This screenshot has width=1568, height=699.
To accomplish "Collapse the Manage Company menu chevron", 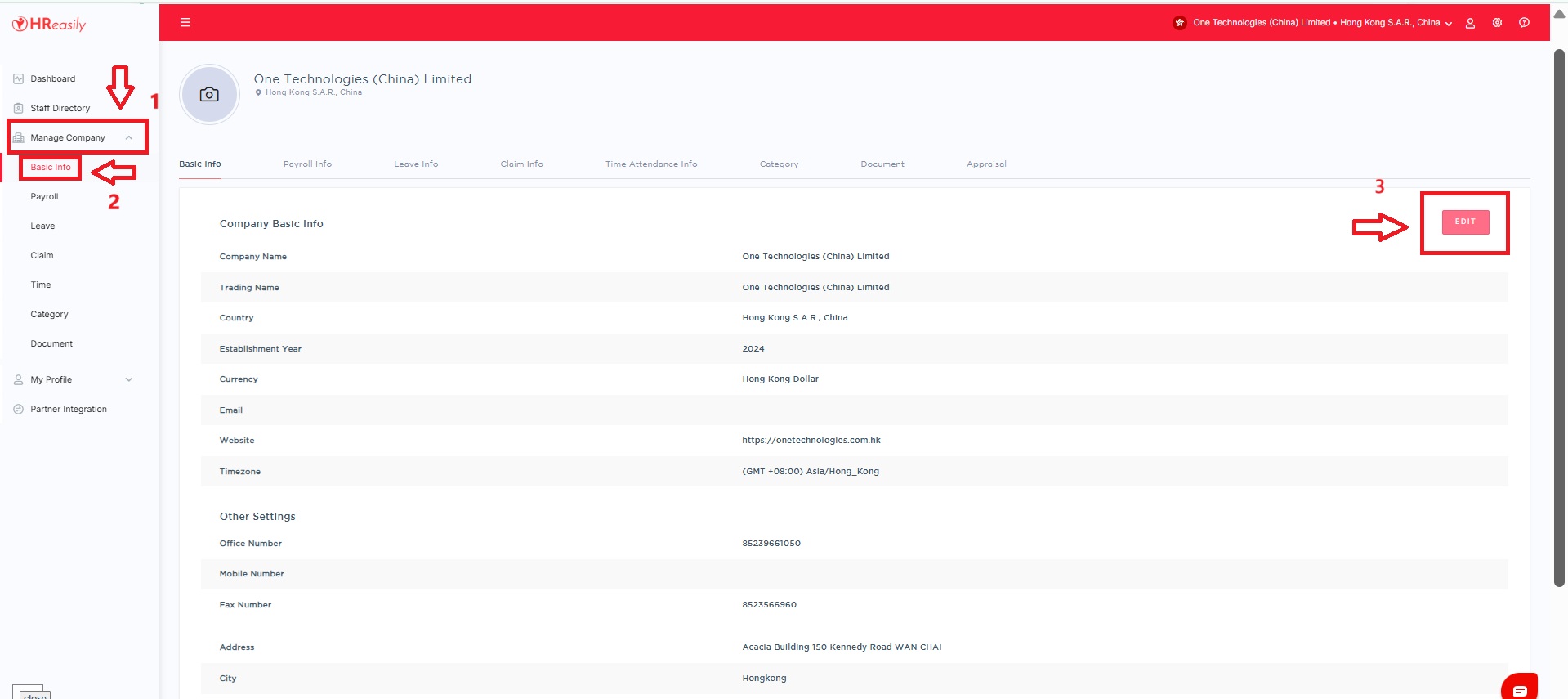I will coord(128,137).
